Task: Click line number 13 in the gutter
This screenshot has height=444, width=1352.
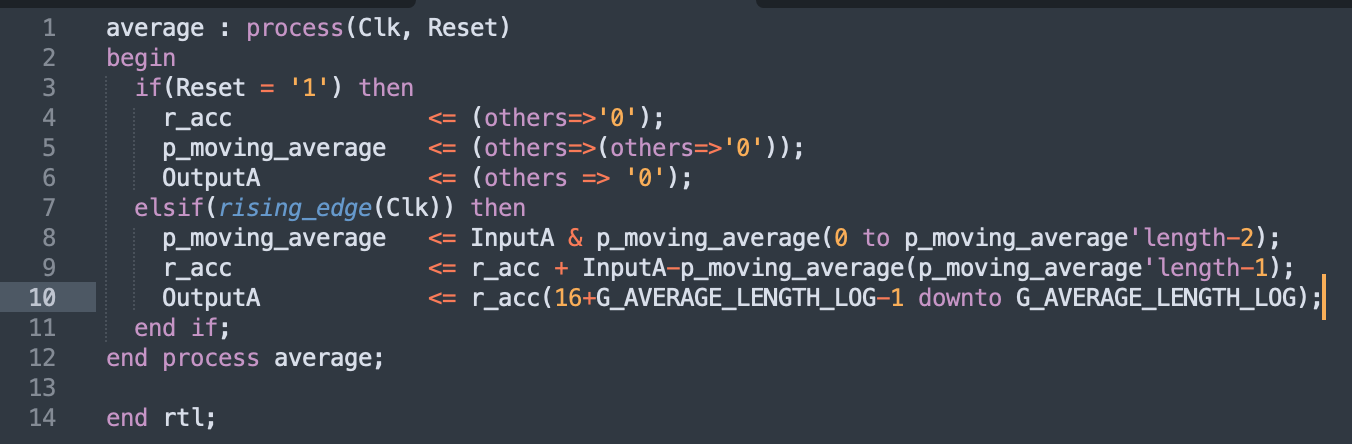Action: (x=42, y=388)
